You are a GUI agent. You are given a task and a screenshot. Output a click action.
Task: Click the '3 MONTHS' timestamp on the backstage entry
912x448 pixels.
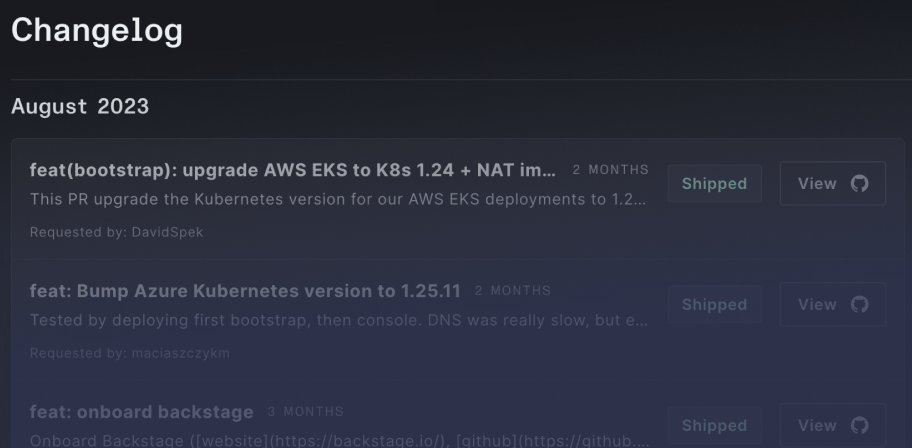pos(306,412)
